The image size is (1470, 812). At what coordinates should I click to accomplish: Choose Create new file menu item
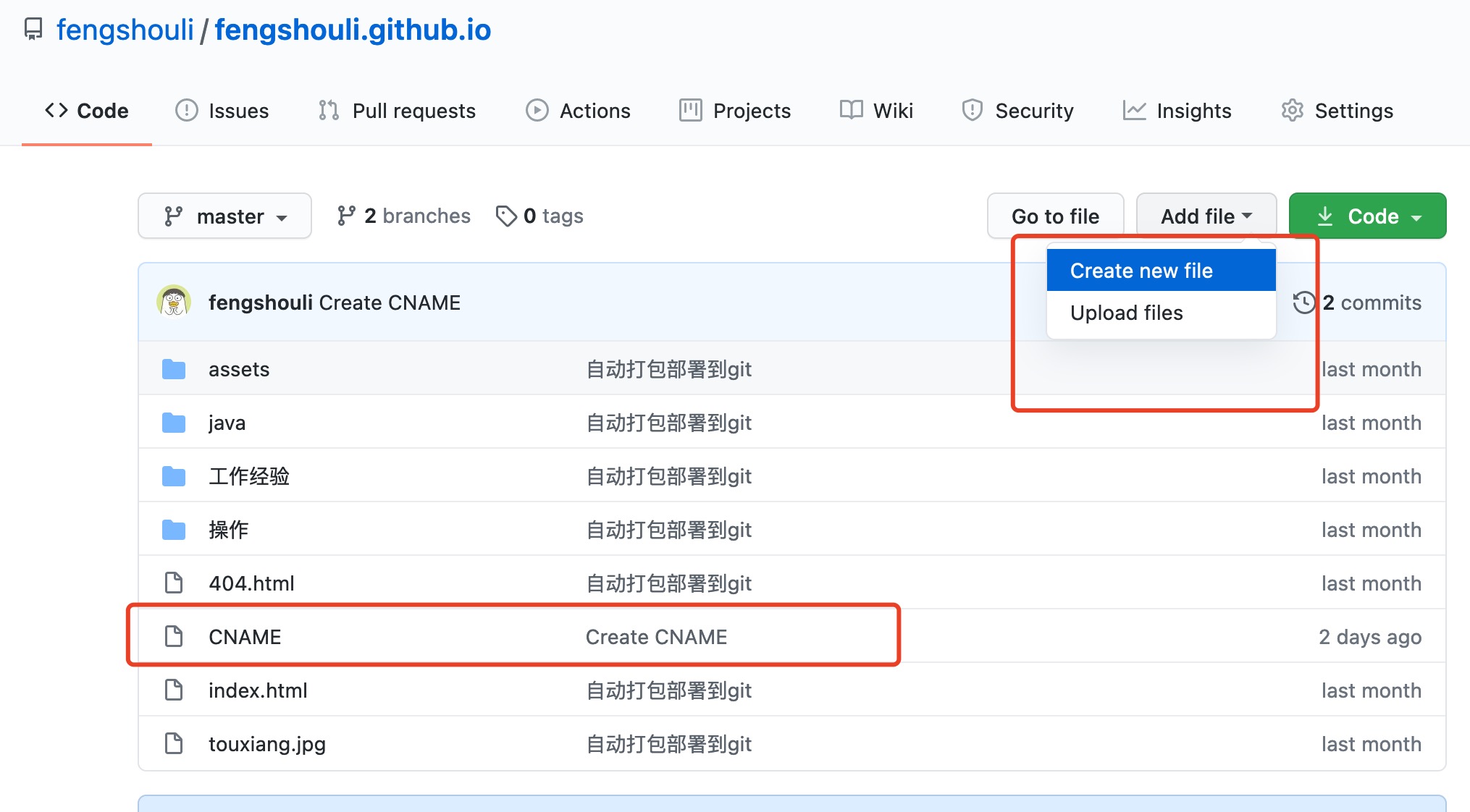point(1161,271)
